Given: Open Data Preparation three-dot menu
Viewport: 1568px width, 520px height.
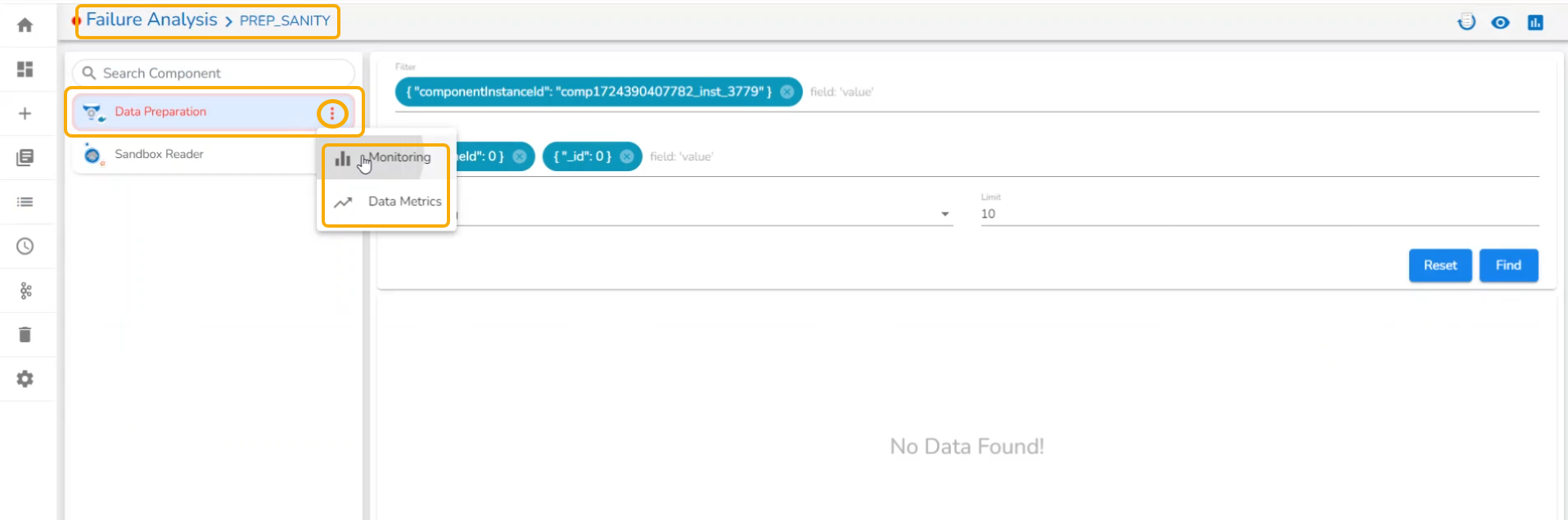Looking at the screenshot, I should [332, 113].
